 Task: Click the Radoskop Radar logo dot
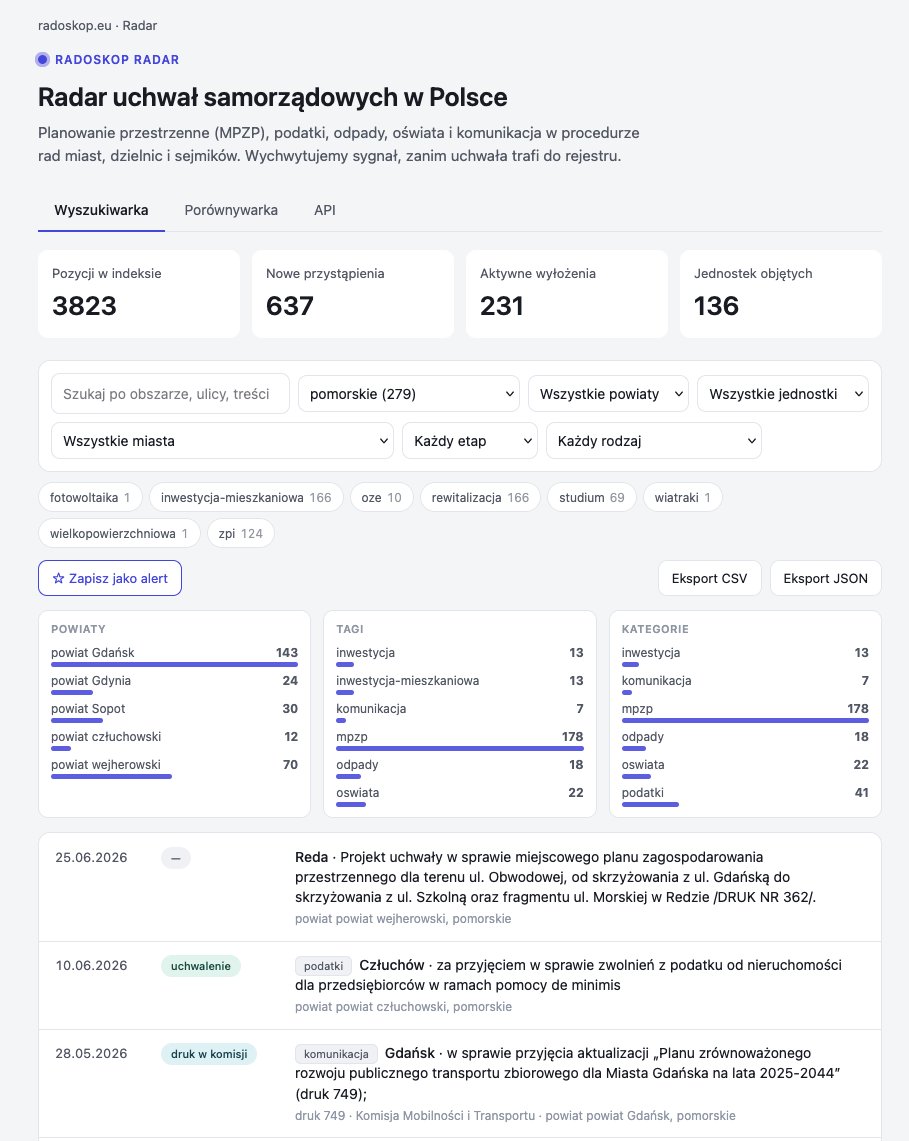tap(43, 60)
